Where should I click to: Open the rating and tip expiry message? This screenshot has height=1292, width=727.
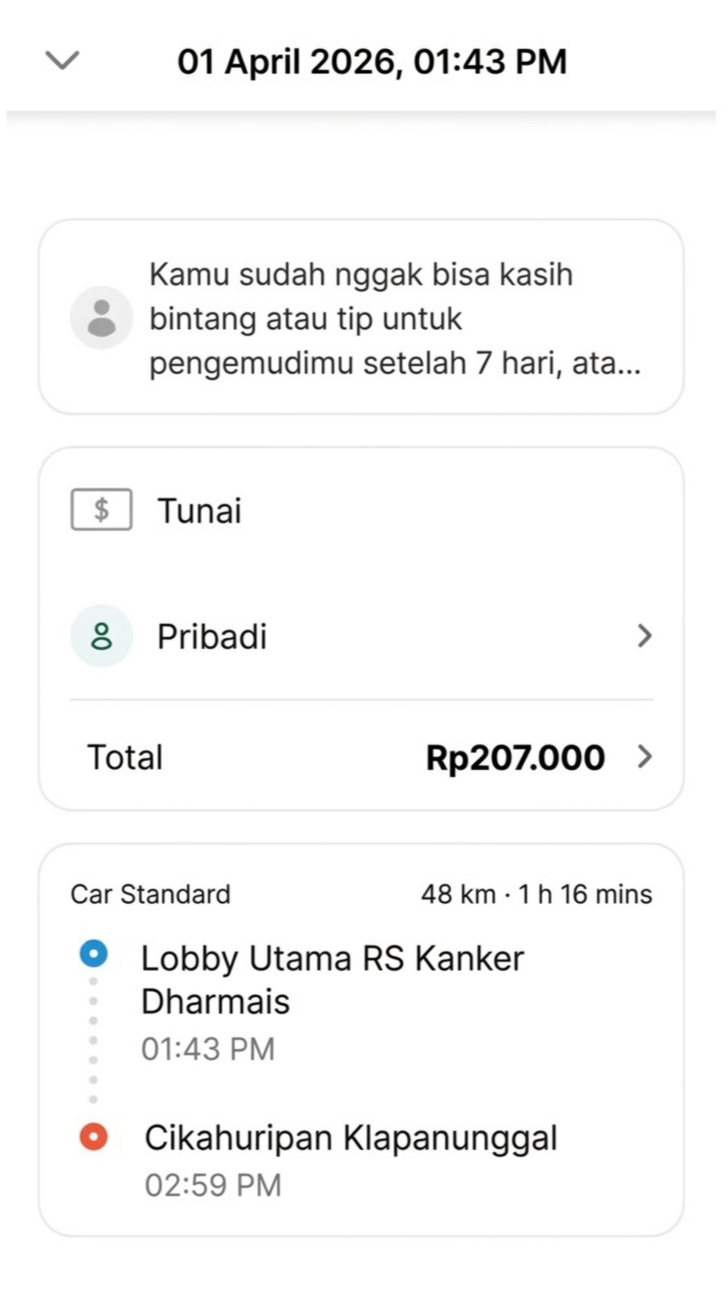coord(395,319)
